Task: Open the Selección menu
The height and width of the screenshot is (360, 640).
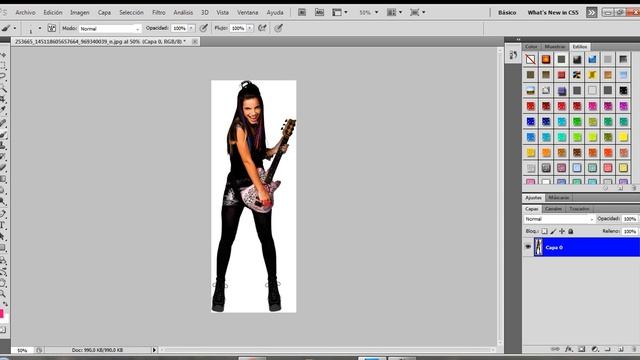Action: [x=131, y=13]
